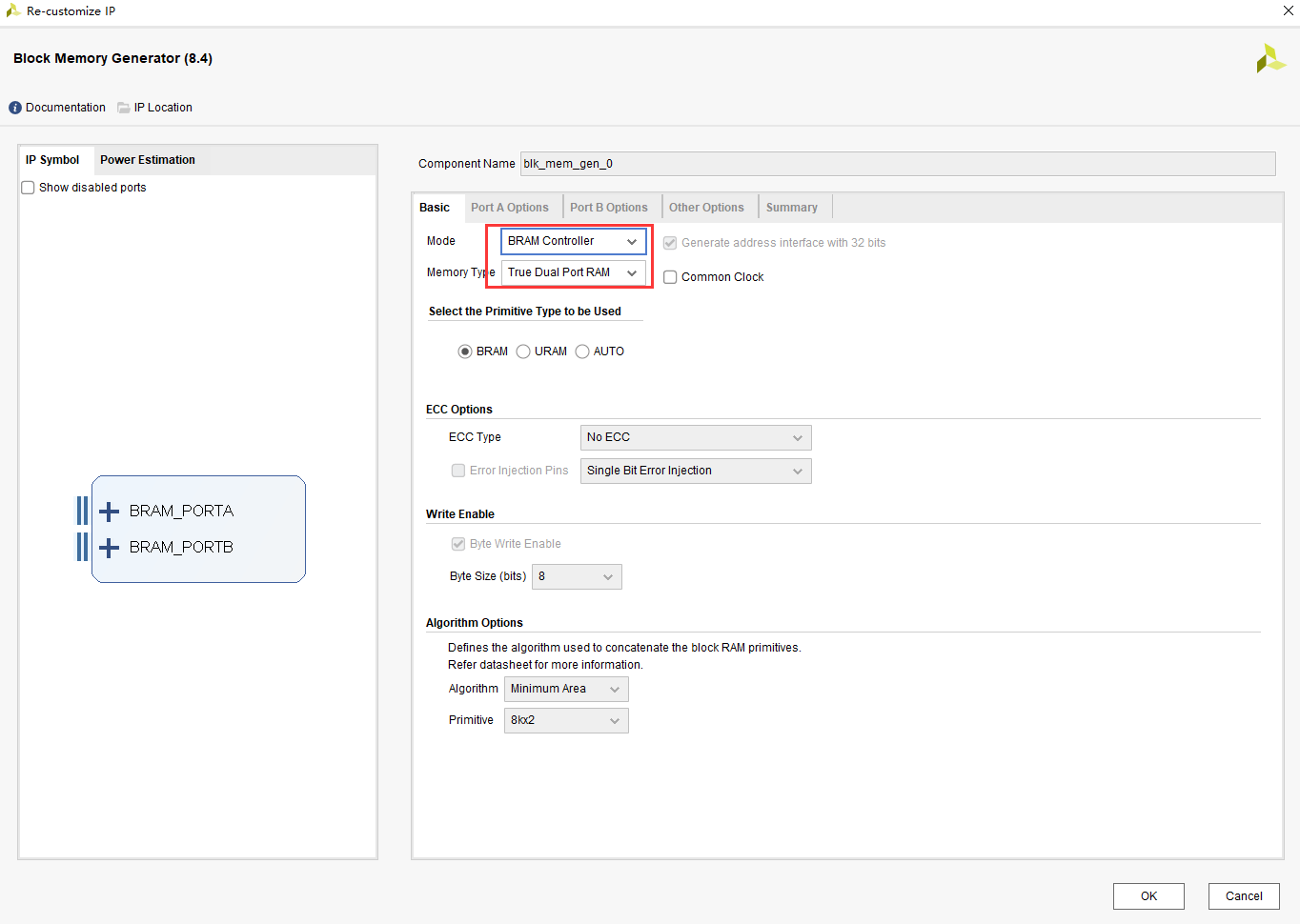Viewport: 1300px width, 924px height.
Task: Open the Algorithm Minimum Area dropdown
Action: click(566, 689)
